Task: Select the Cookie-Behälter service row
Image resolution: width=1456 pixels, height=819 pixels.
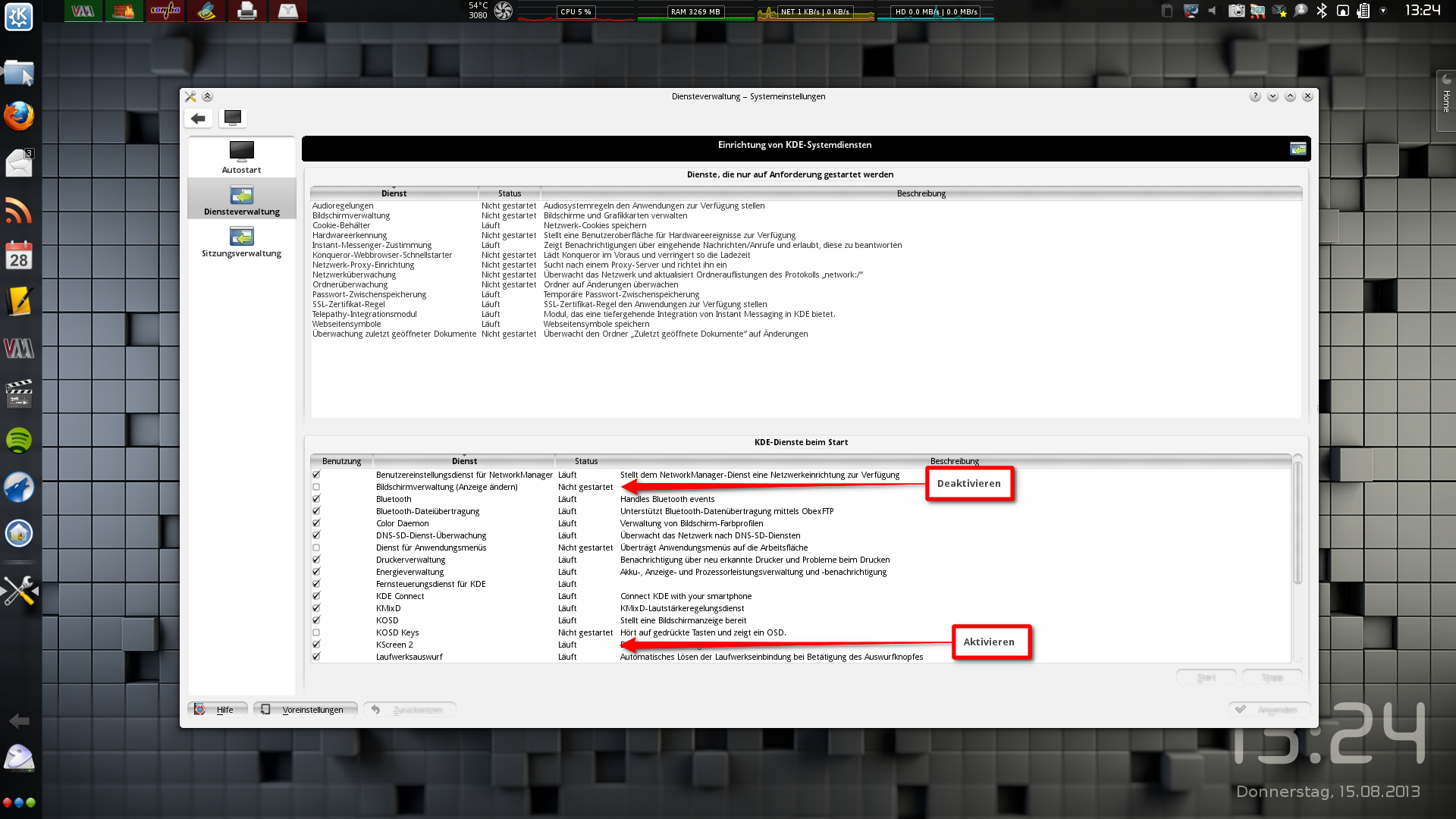Action: coord(341,225)
